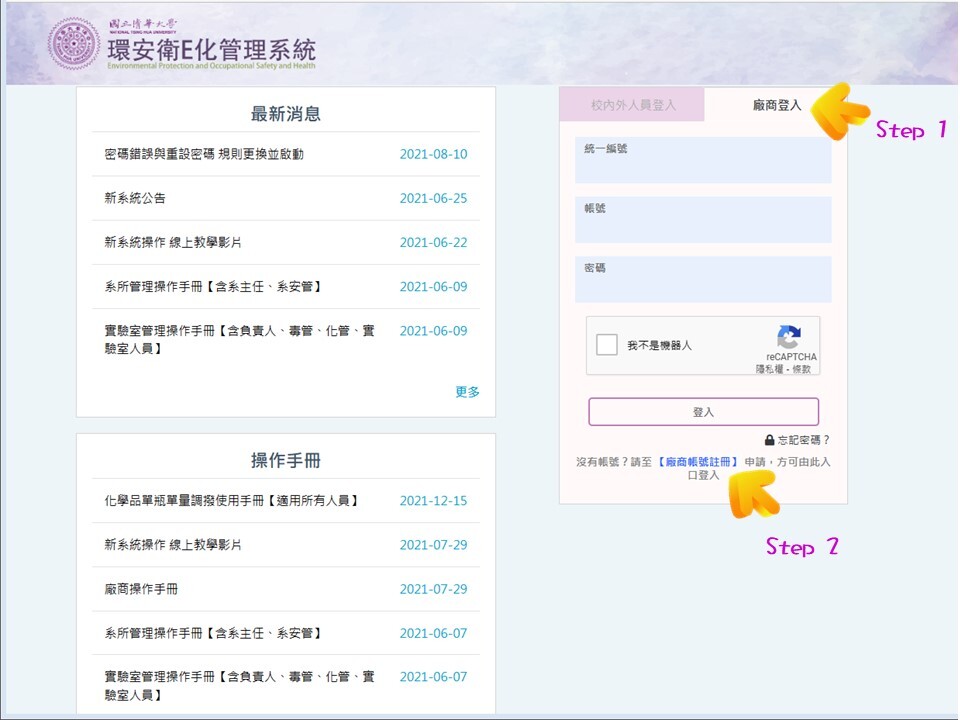The height and width of the screenshot is (720, 960).
Task: Open the 廠商操作手冊 manual
Action: click(x=141, y=589)
